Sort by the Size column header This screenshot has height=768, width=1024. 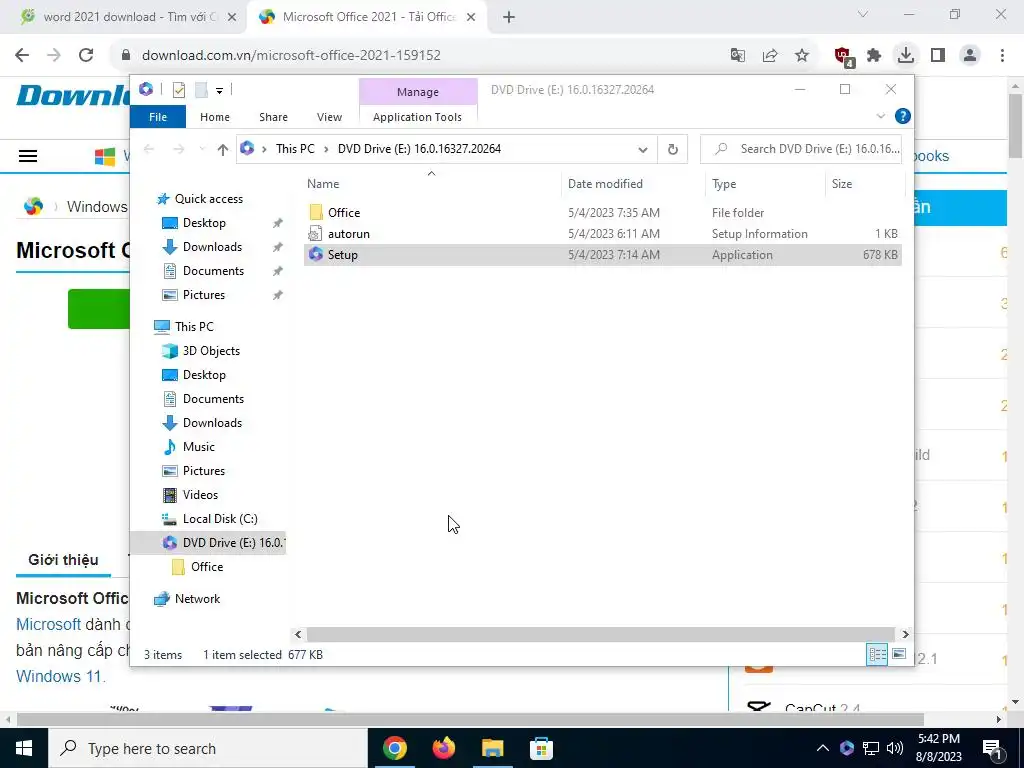865,184
